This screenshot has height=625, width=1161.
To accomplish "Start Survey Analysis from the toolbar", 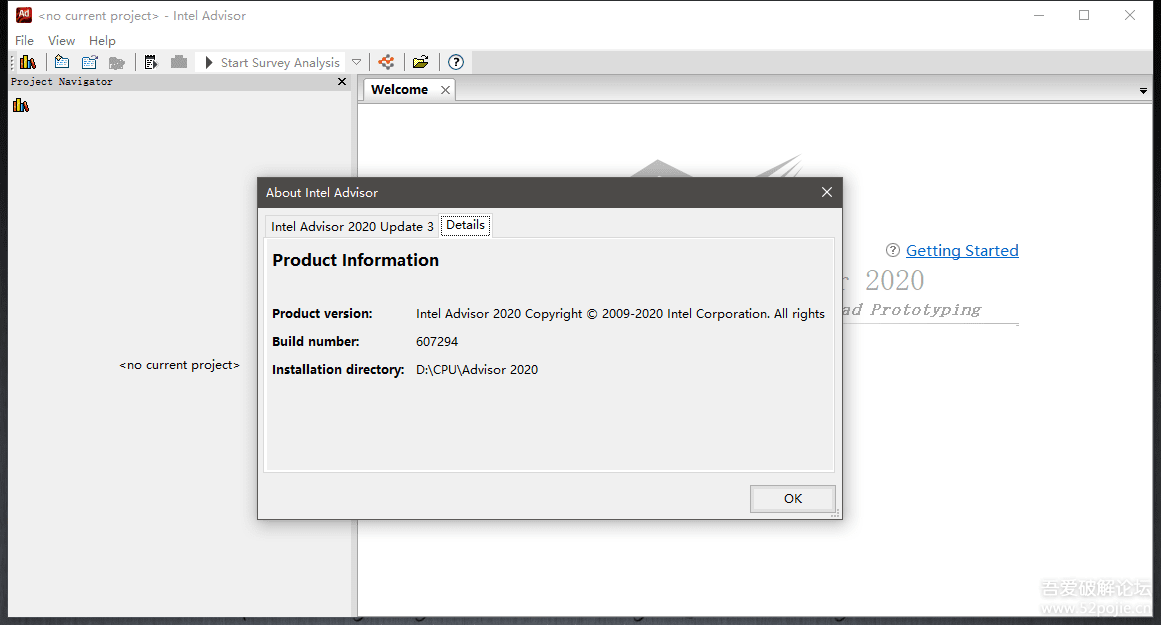I will (272, 62).
